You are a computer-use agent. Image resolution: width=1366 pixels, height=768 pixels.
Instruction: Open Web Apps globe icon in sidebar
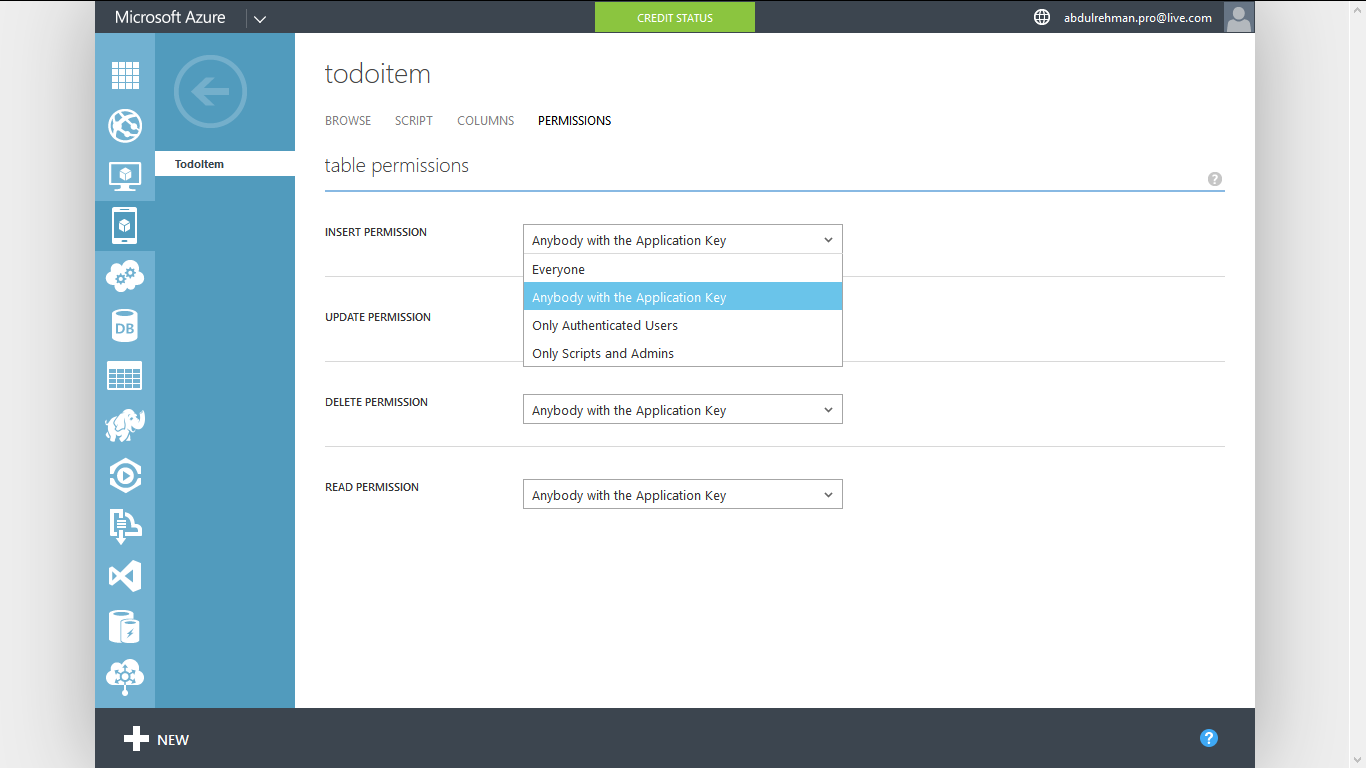coord(125,126)
